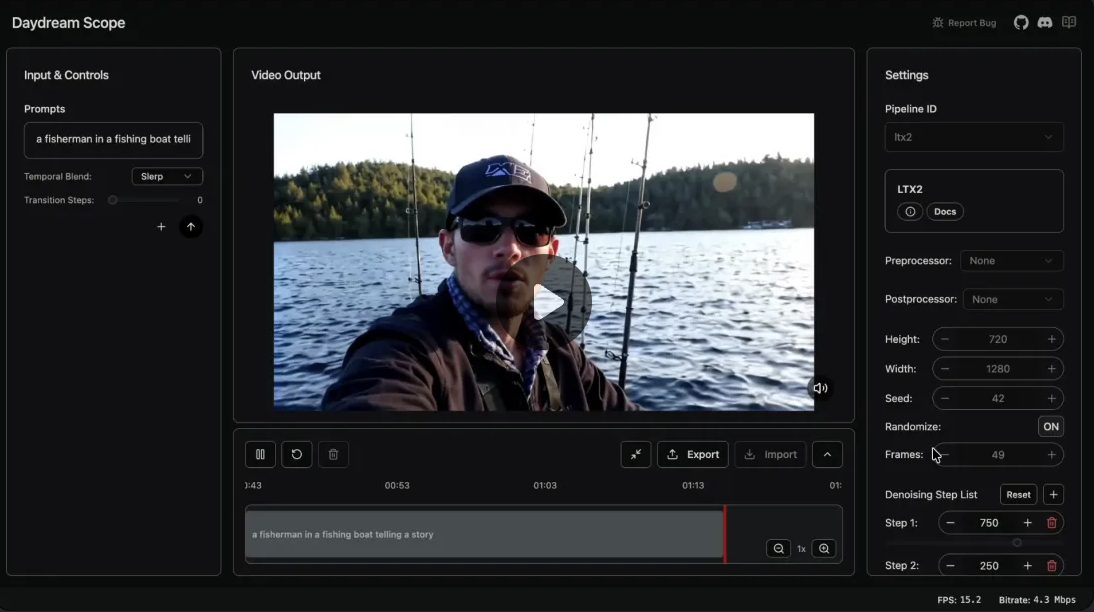Delete the timeline clip with trash icon
Image resolution: width=1094 pixels, height=612 pixels.
click(x=333, y=454)
